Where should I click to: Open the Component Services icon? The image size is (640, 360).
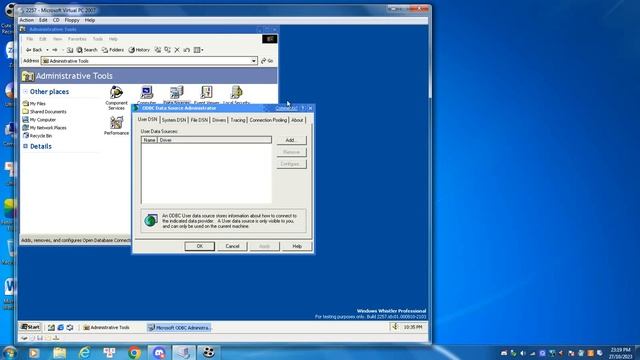pos(116,98)
